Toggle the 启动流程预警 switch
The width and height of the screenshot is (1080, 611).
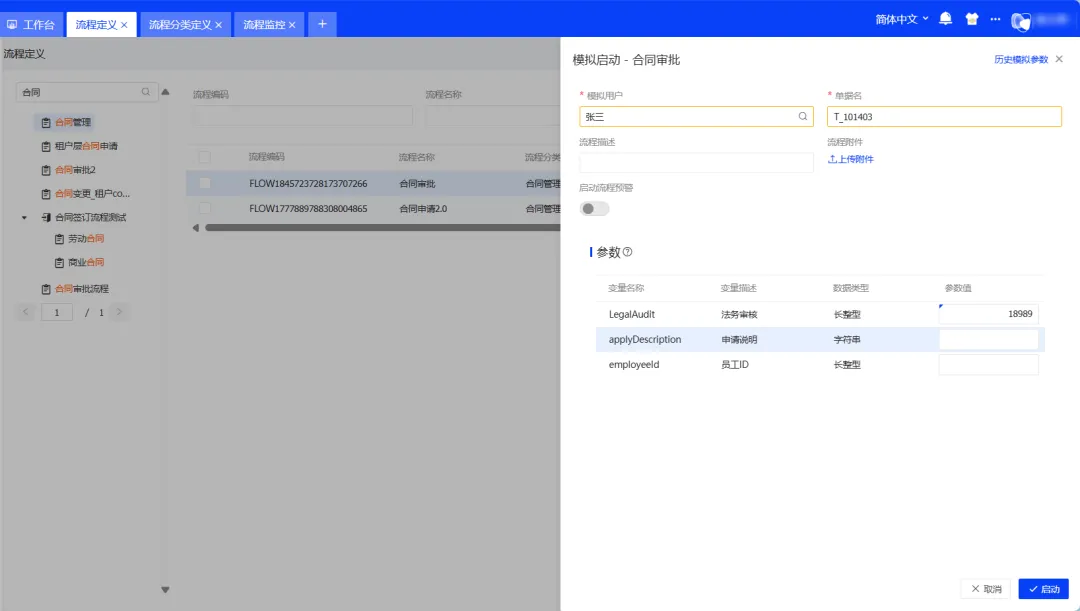[x=594, y=209]
